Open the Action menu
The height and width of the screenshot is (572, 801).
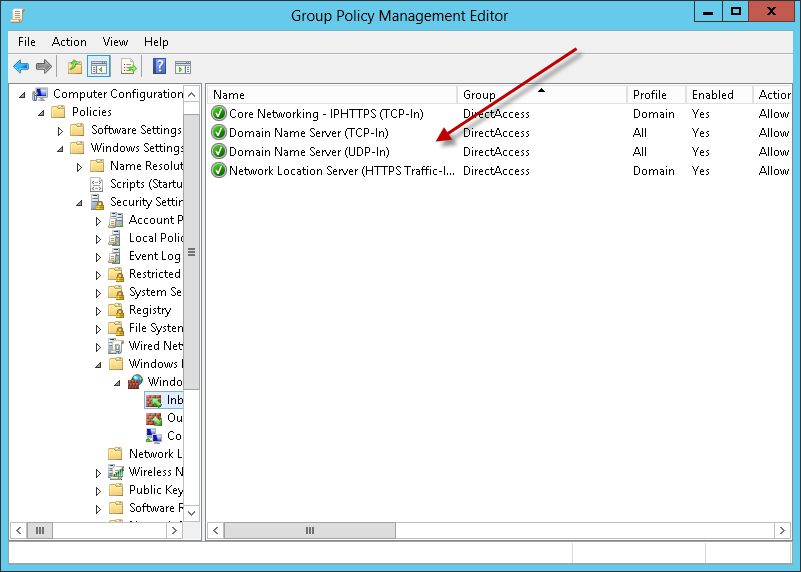(x=69, y=42)
